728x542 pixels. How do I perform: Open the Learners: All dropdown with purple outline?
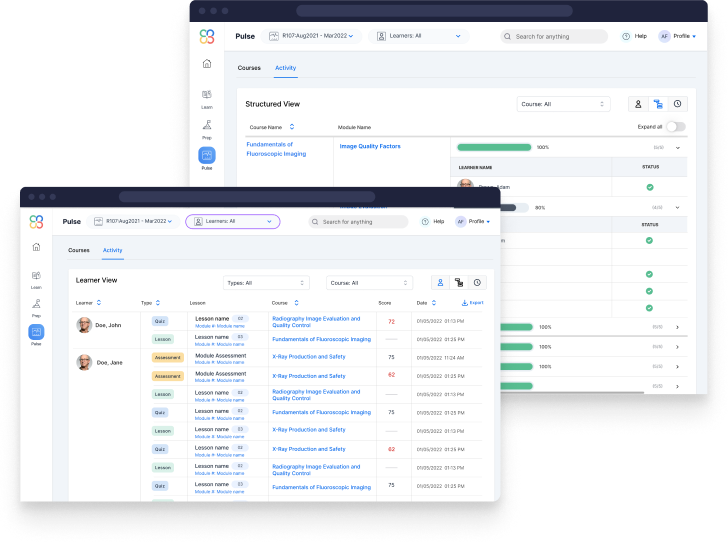[x=232, y=221]
